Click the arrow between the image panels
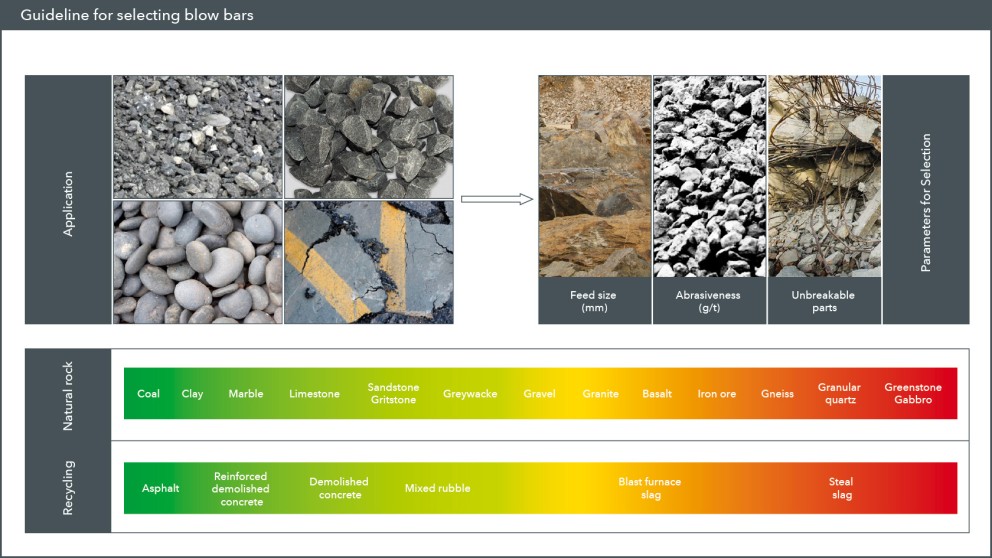Viewport: 992px width, 558px height. (496, 199)
